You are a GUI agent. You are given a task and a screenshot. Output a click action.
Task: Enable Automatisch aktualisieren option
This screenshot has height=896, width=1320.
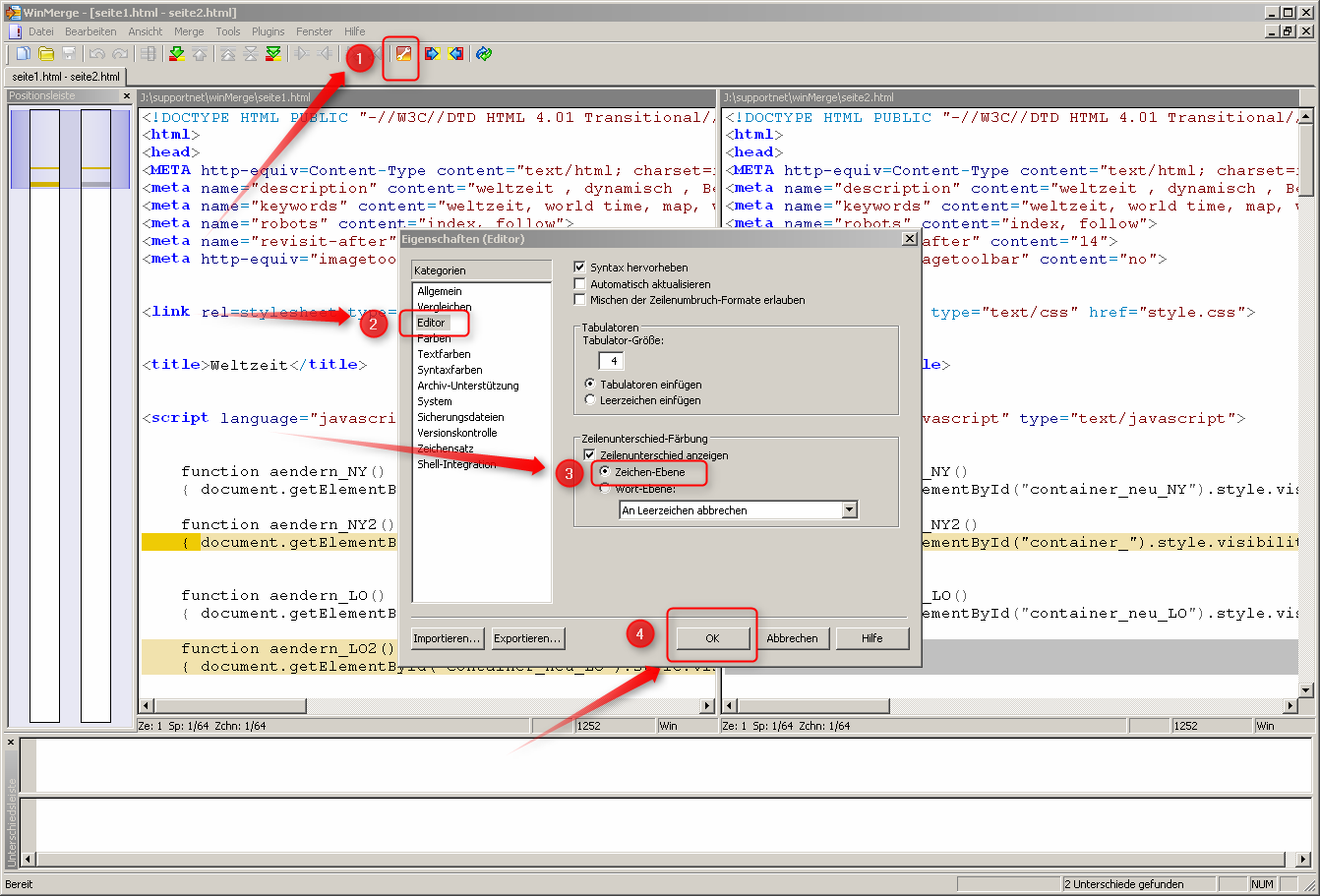pyautogui.click(x=580, y=283)
